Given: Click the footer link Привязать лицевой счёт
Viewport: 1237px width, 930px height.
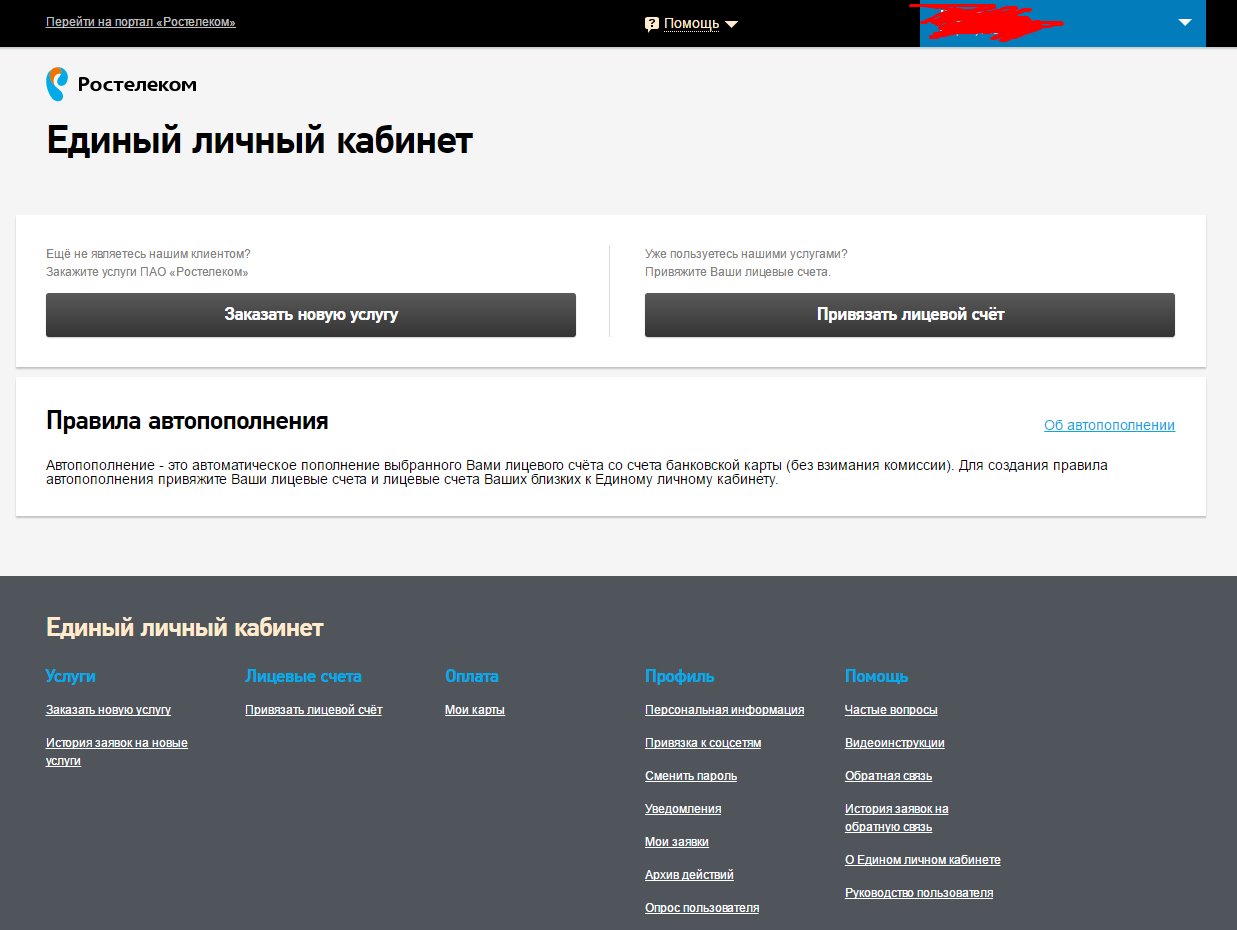Looking at the screenshot, I should coord(314,710).
